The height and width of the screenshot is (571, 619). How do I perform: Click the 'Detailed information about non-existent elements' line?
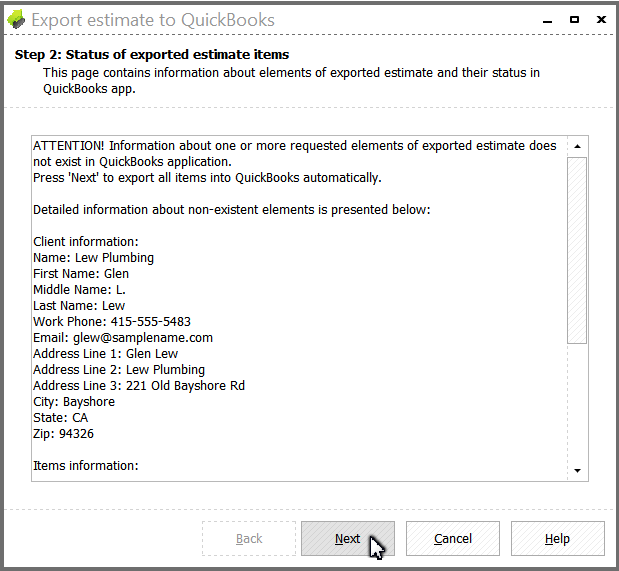pos(232,209)
